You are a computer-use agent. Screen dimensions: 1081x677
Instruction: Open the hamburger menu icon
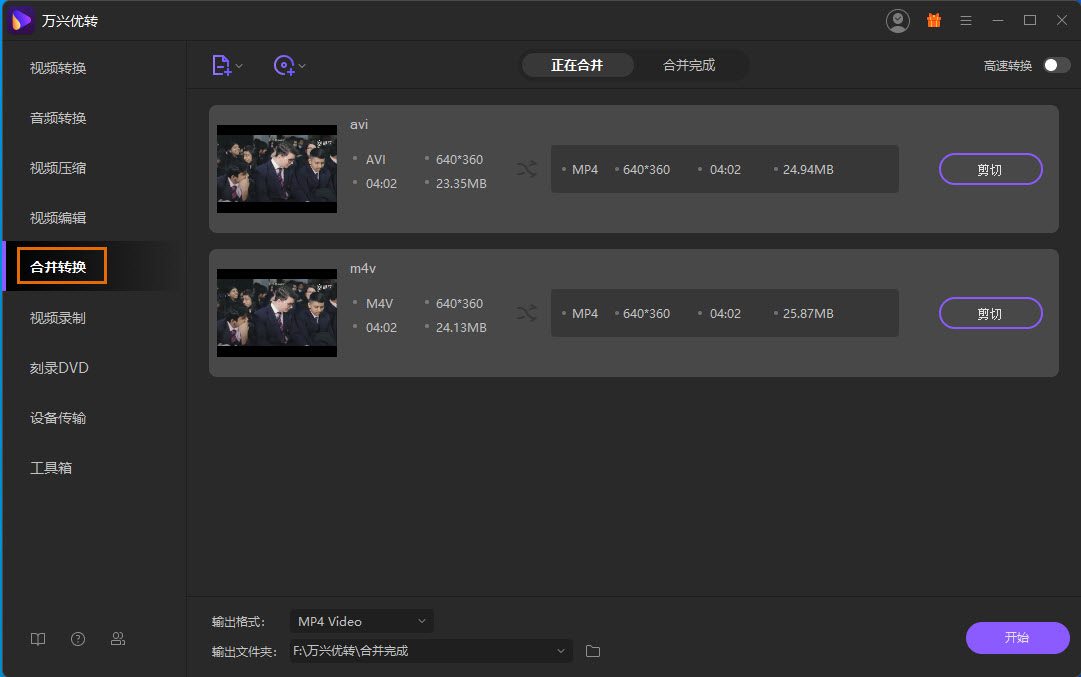966,20
